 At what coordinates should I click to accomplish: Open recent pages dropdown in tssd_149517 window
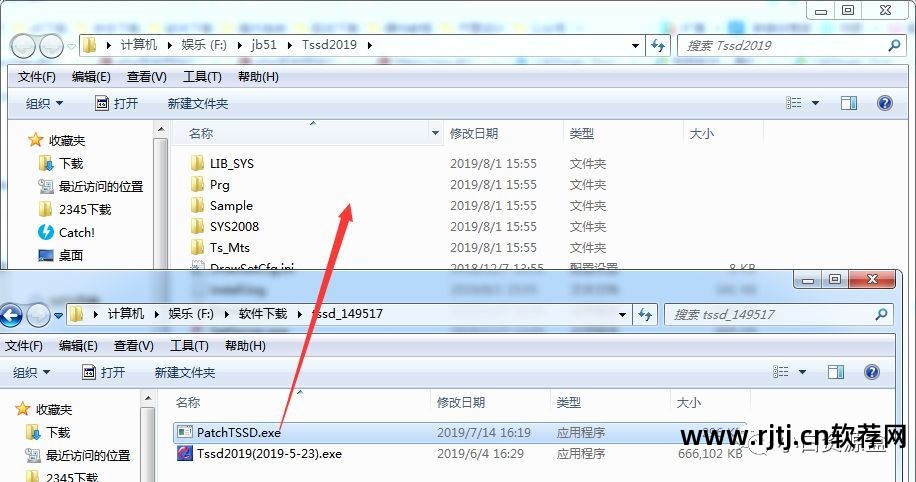pos(58,315)
